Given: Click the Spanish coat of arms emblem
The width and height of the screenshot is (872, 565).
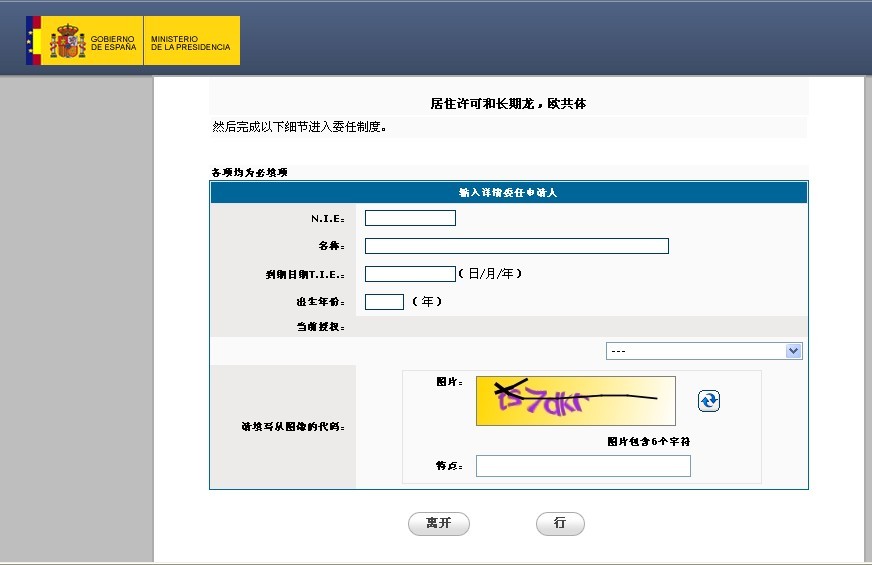Looking at the screenshot, I should 68,41.
